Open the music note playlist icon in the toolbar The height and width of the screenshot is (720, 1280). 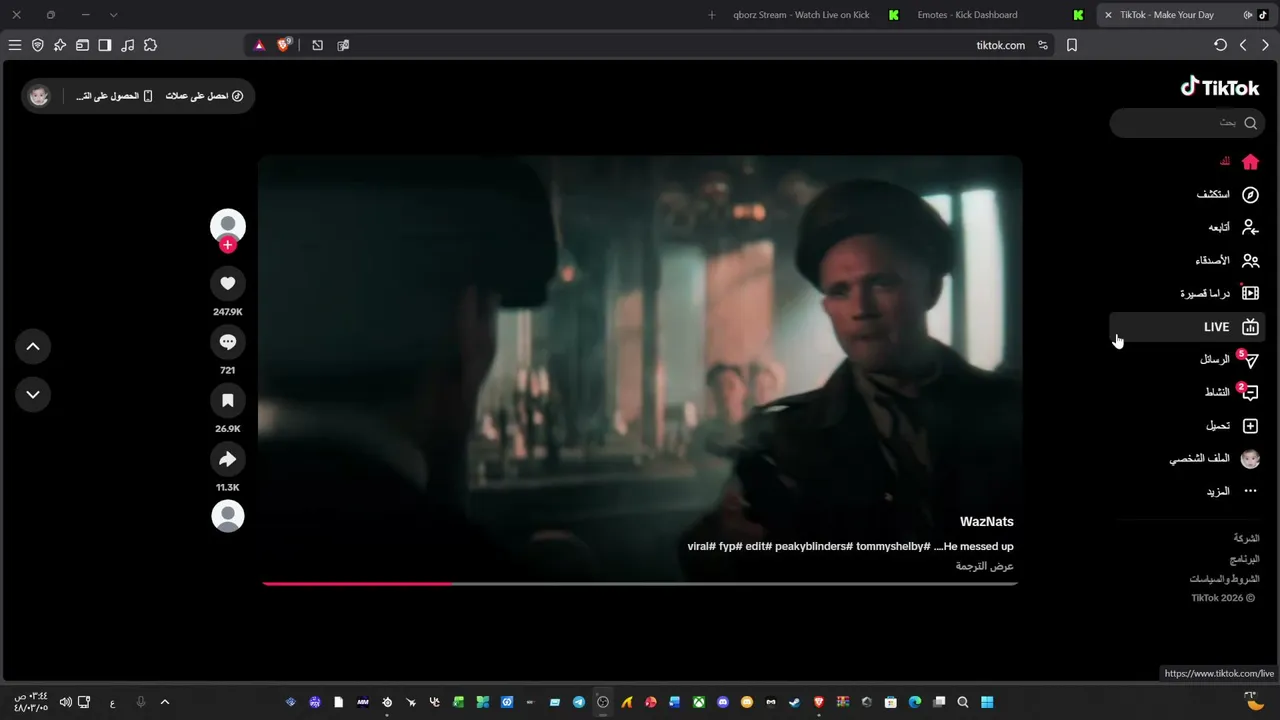click(127, 45)
